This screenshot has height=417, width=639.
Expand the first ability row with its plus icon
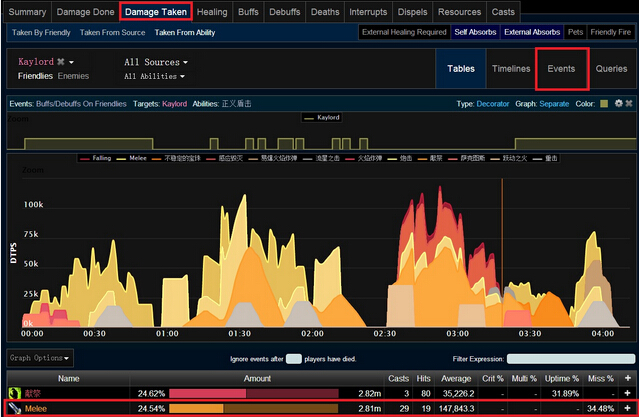tap(627, 393)
